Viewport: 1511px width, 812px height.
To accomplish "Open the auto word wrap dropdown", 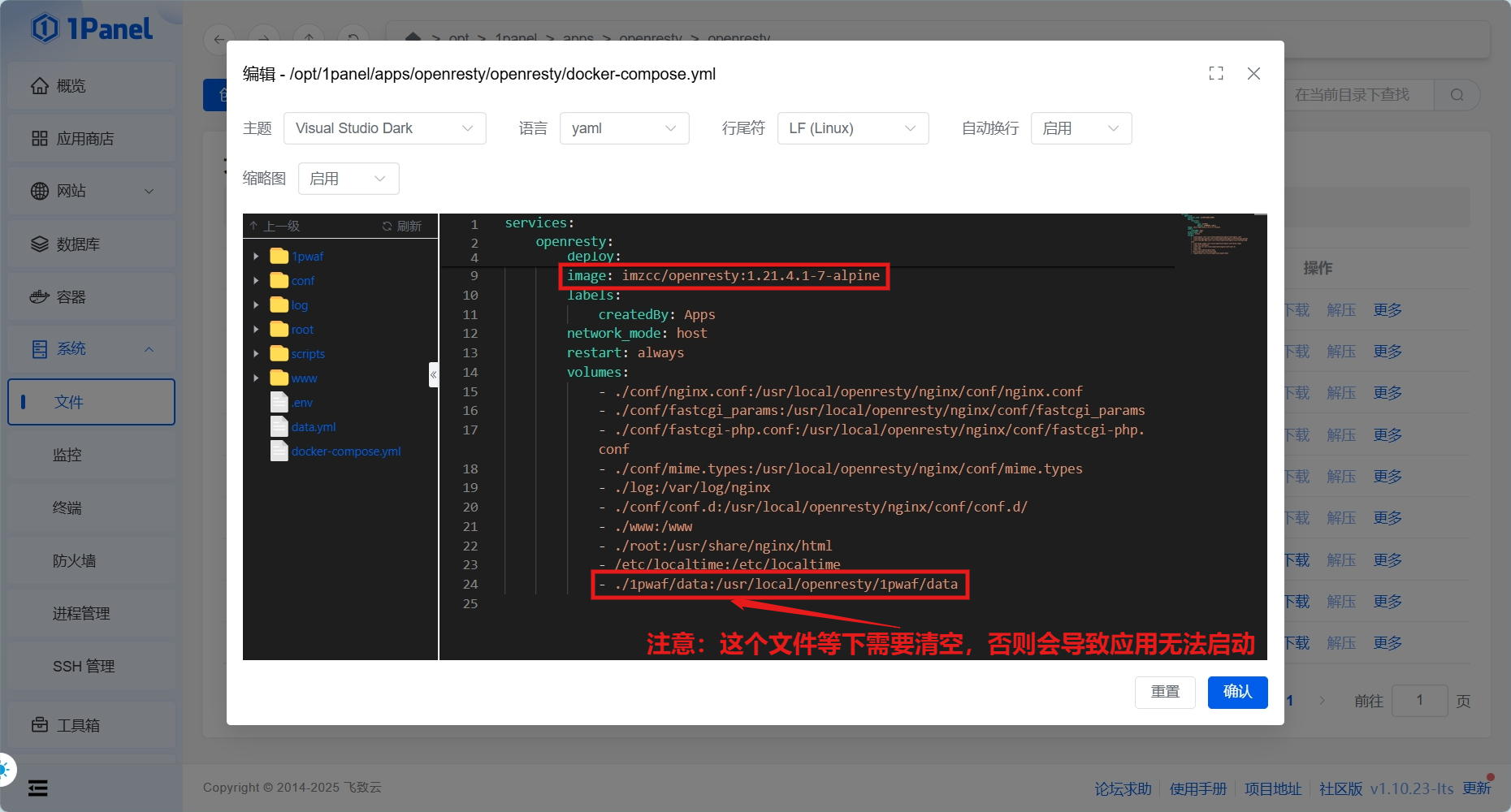I will tap(1080, 128).
